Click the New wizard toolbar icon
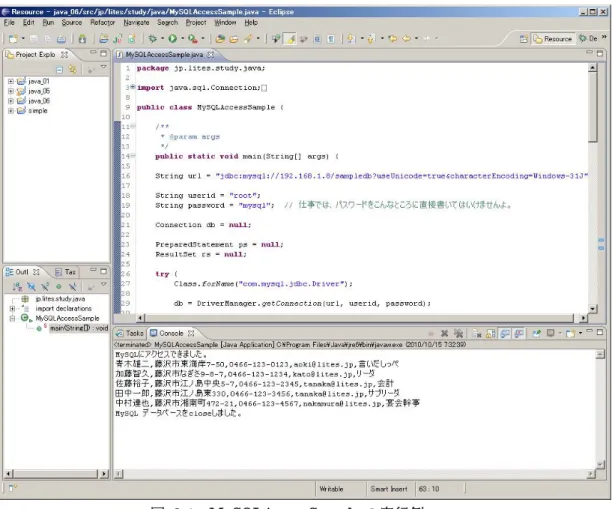The height and width of the screenshot is (509, 612). [13, 39]
